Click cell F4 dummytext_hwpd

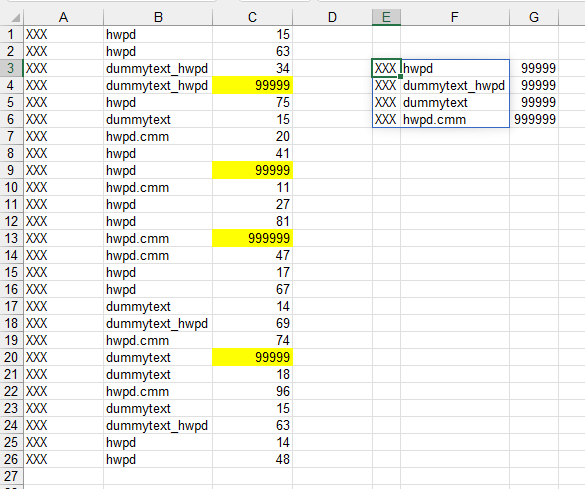click(x=455, y=85)
